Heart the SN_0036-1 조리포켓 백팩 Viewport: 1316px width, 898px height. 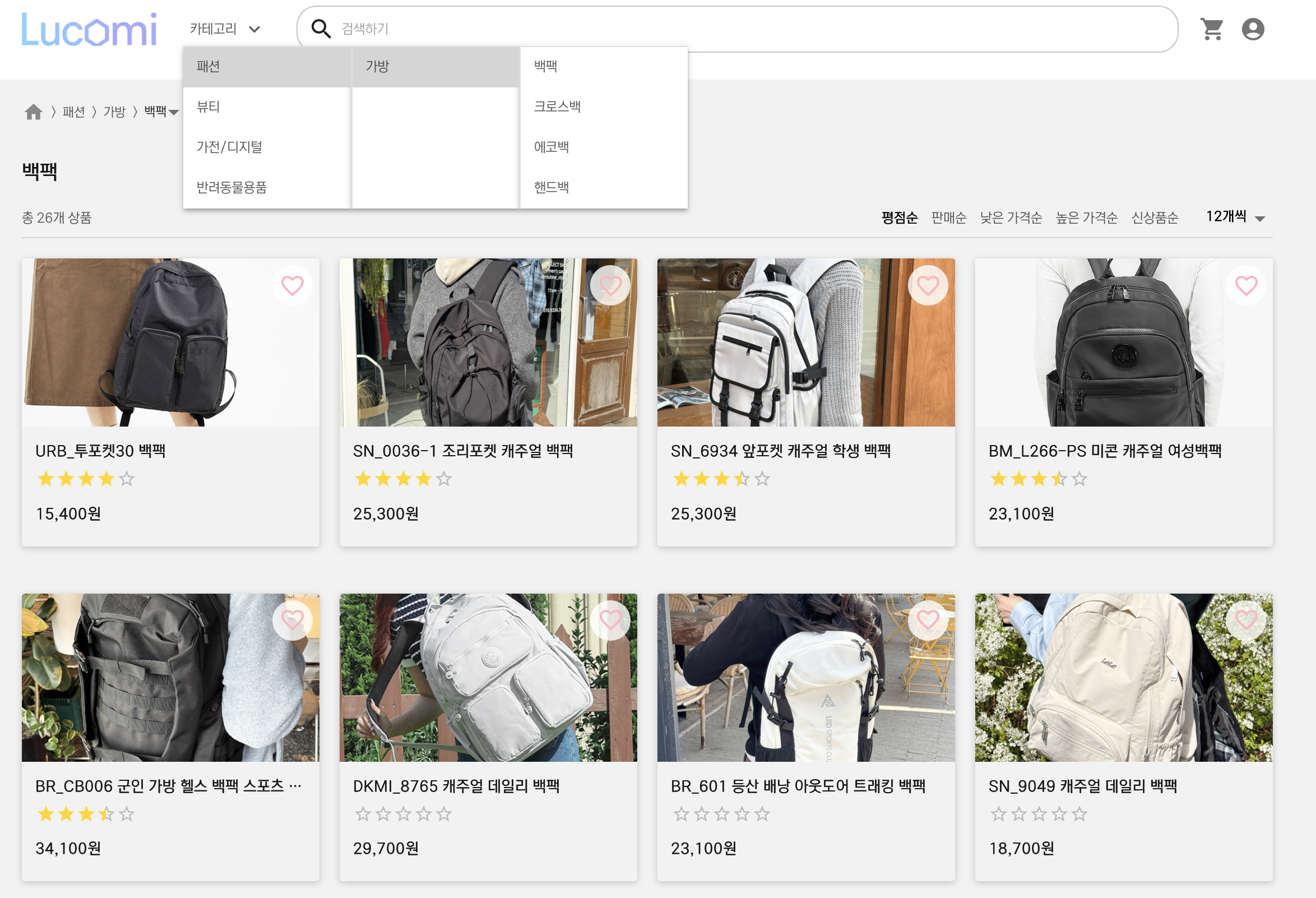pyautogui.click(x=610, y=285)
